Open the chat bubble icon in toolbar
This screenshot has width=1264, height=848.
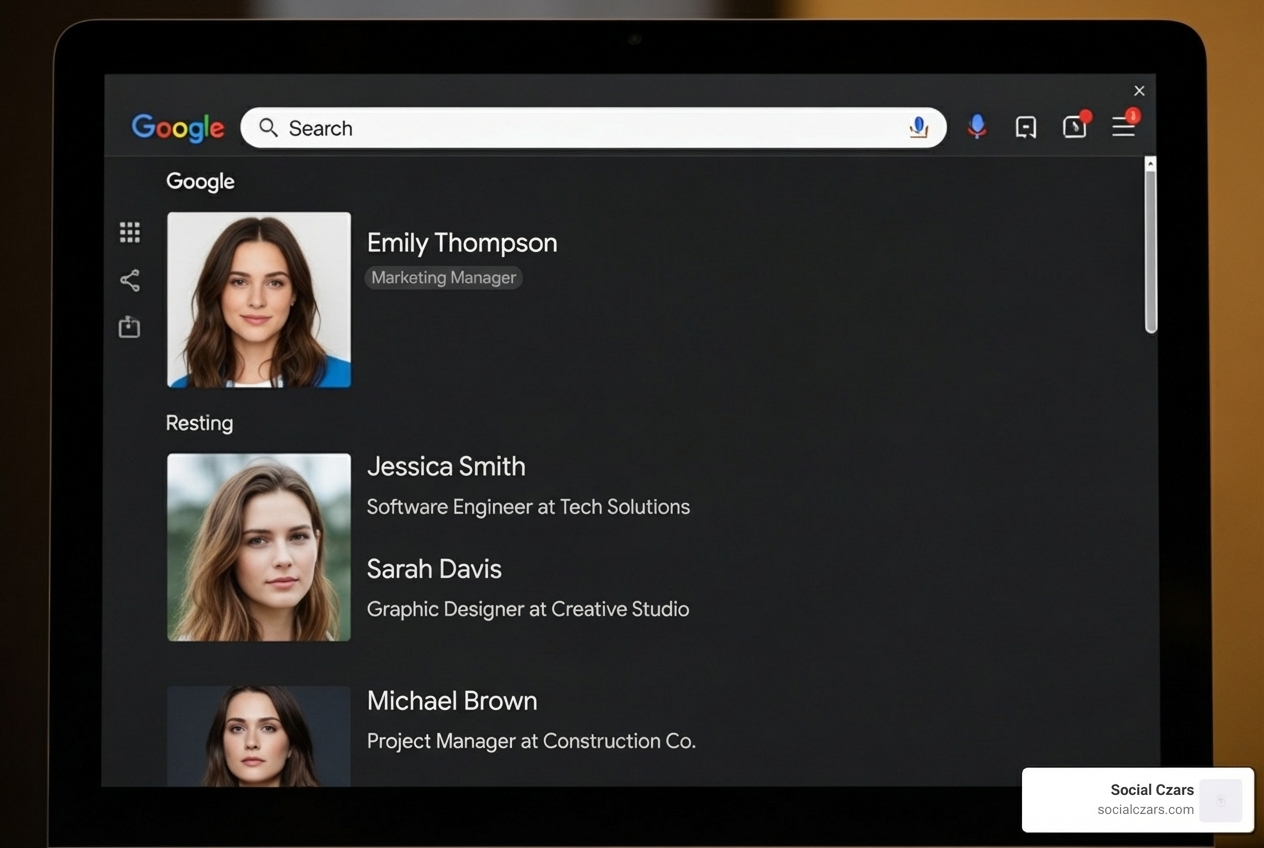pos(1026,127)
